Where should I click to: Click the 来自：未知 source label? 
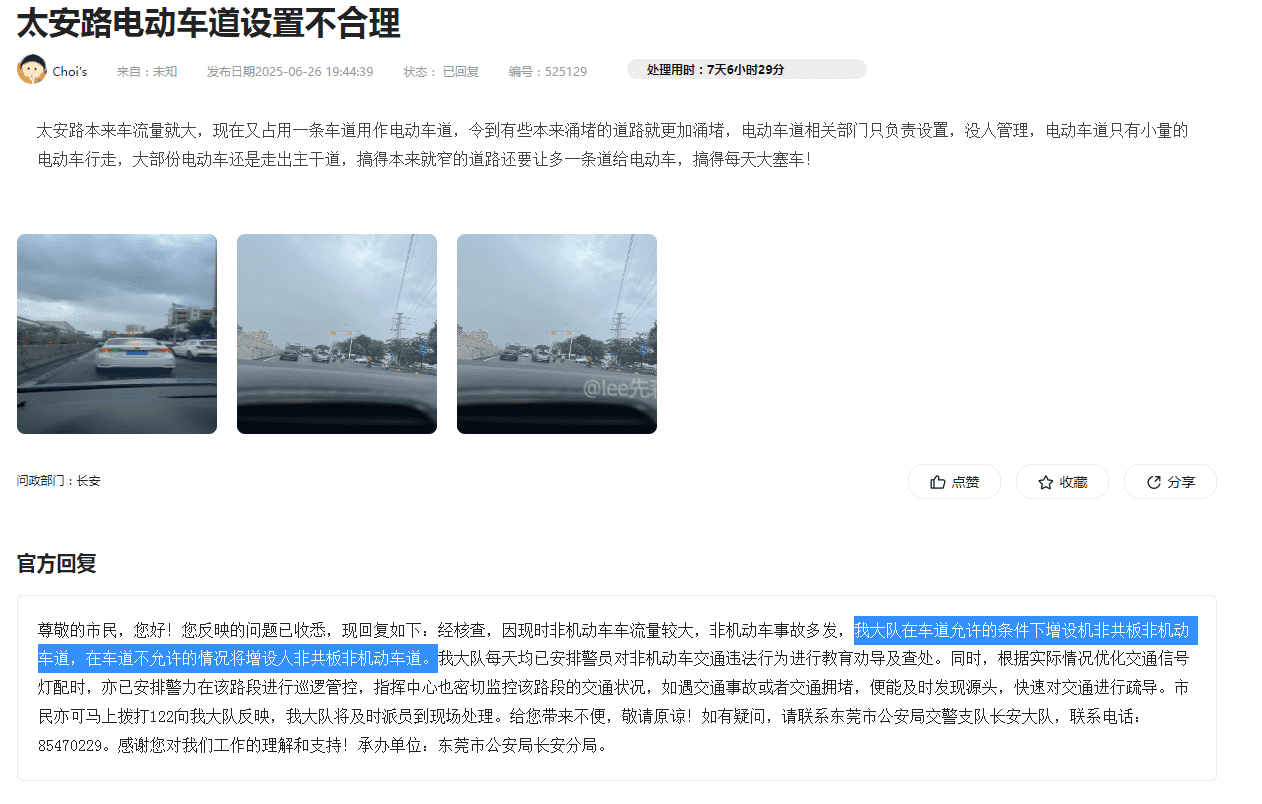[147, 71]
